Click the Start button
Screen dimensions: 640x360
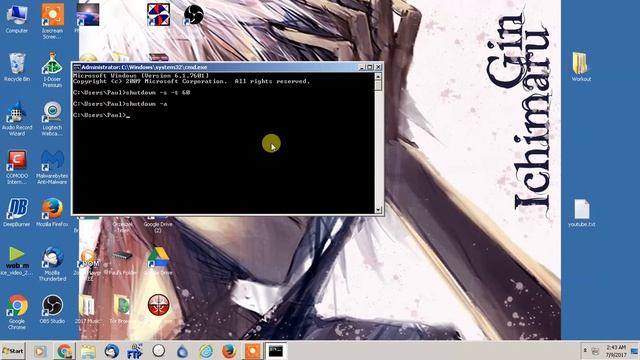point(13,351)
